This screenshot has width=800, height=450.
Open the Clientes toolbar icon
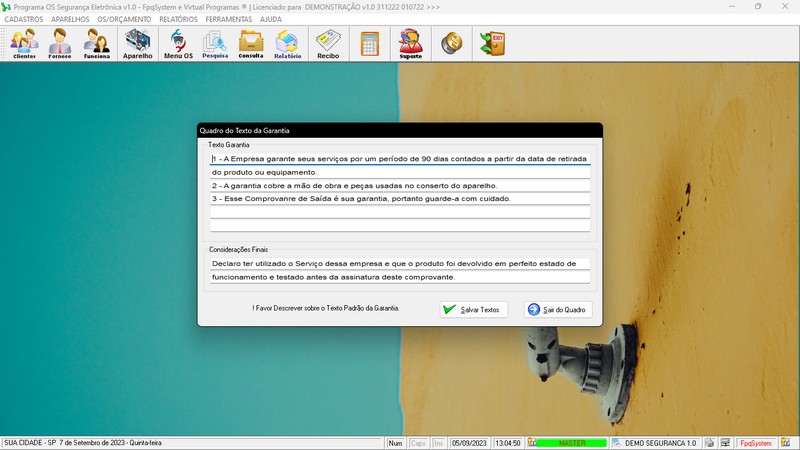(24, 44)
